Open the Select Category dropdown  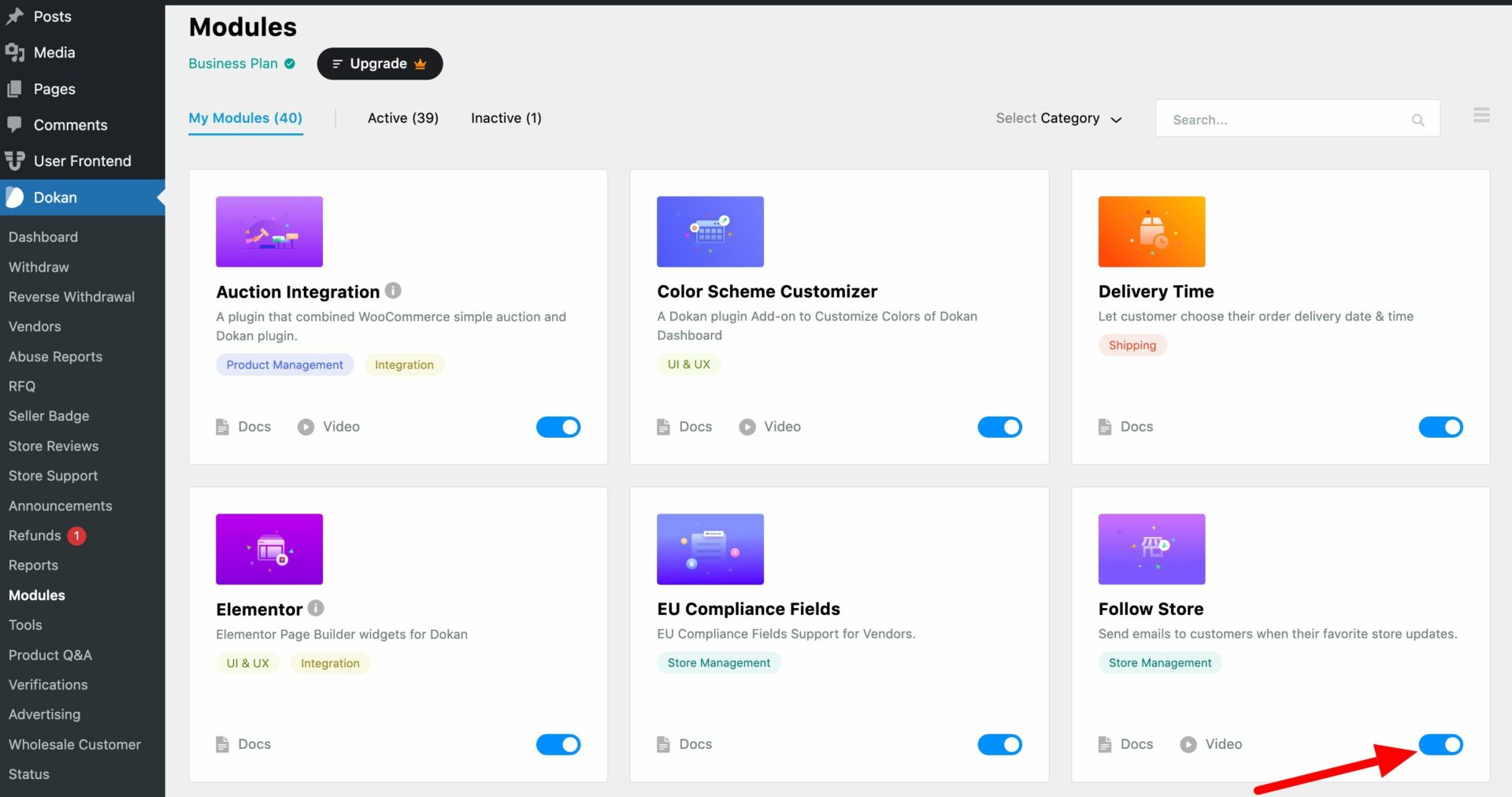(1058, 118)
